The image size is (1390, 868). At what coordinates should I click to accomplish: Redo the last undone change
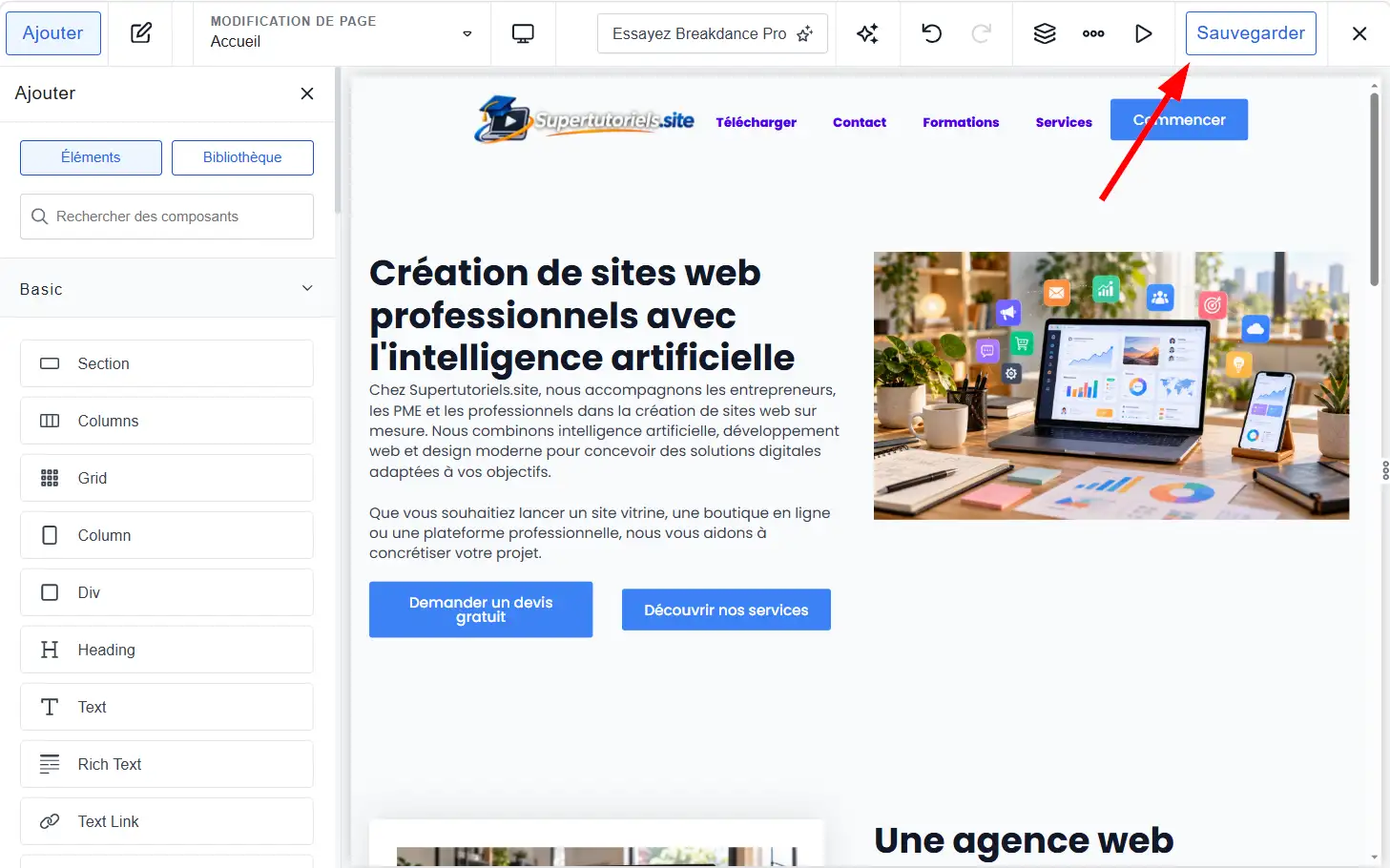click(x=981, y=33)
